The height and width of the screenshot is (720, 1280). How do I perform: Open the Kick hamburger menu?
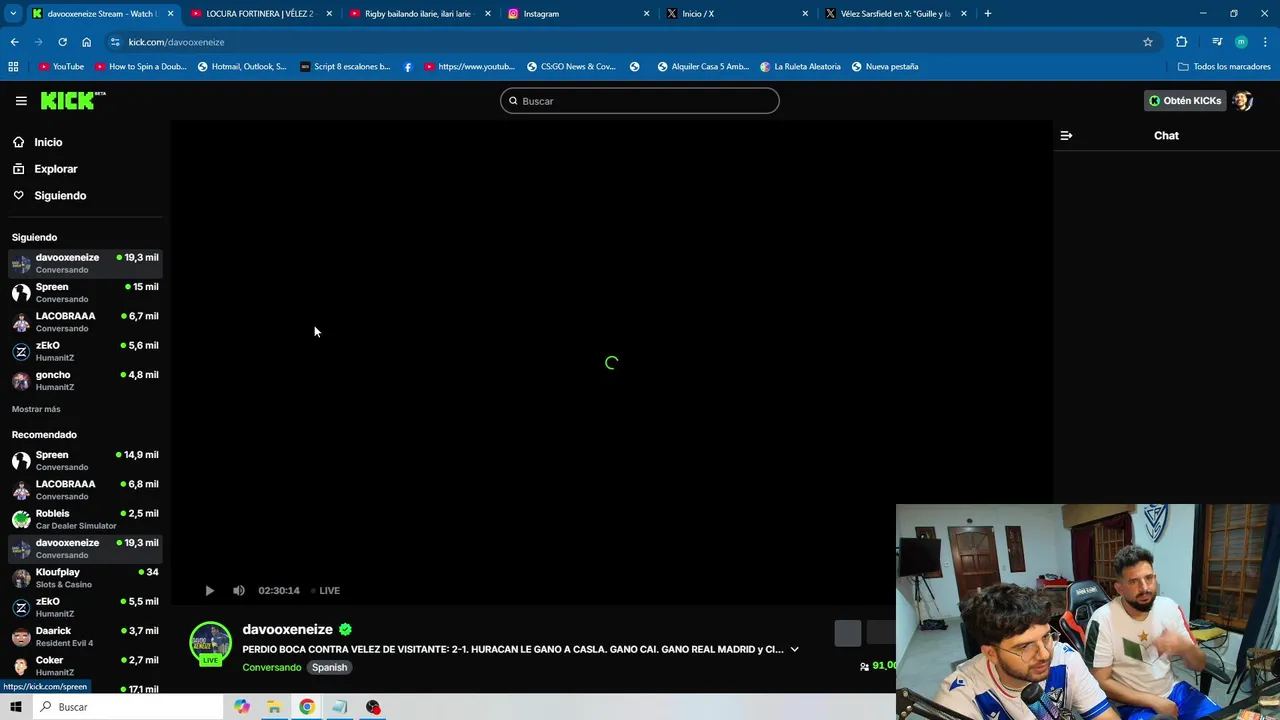click(21, 101)
